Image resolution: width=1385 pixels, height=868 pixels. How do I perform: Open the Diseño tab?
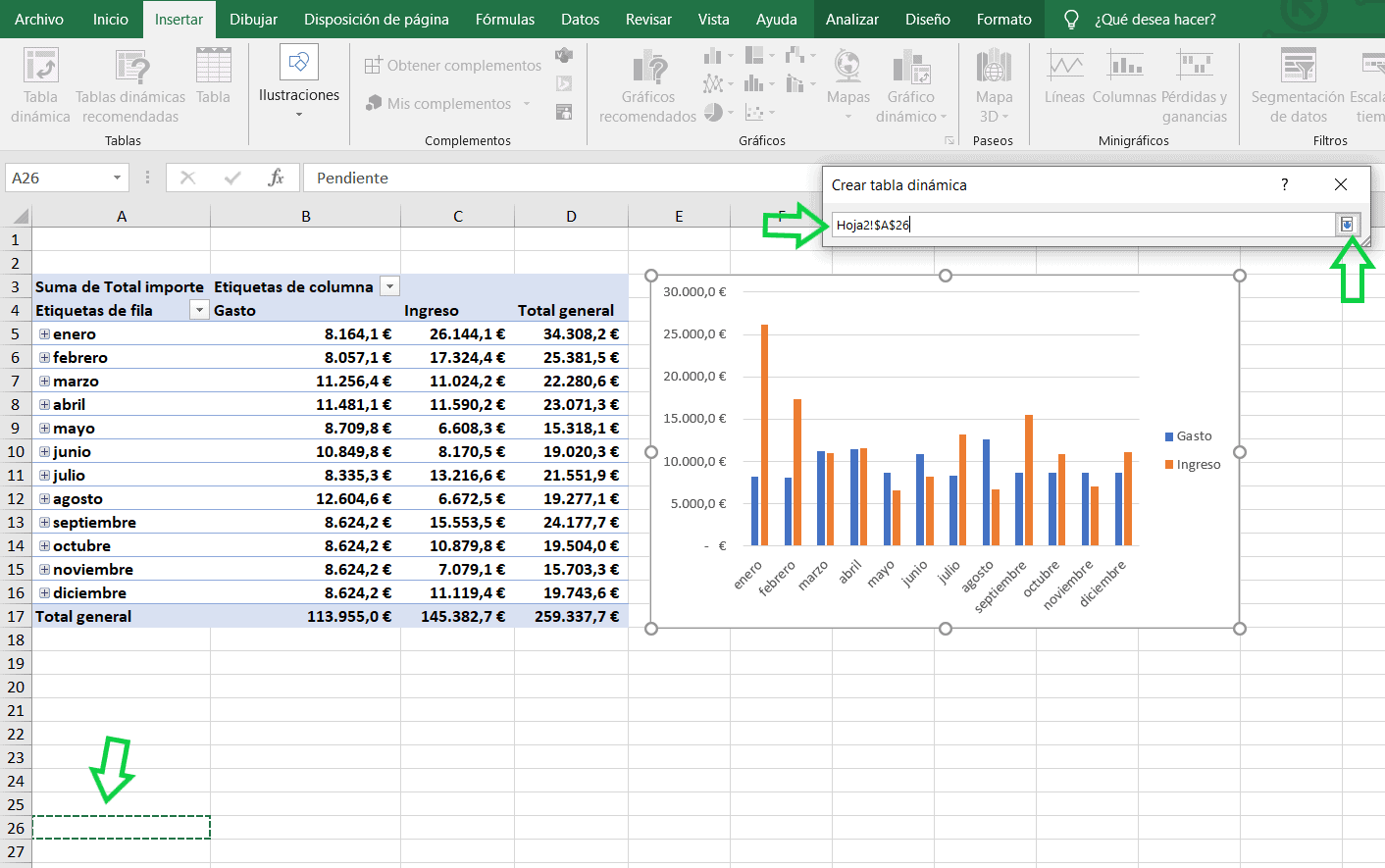pos(928,20)
